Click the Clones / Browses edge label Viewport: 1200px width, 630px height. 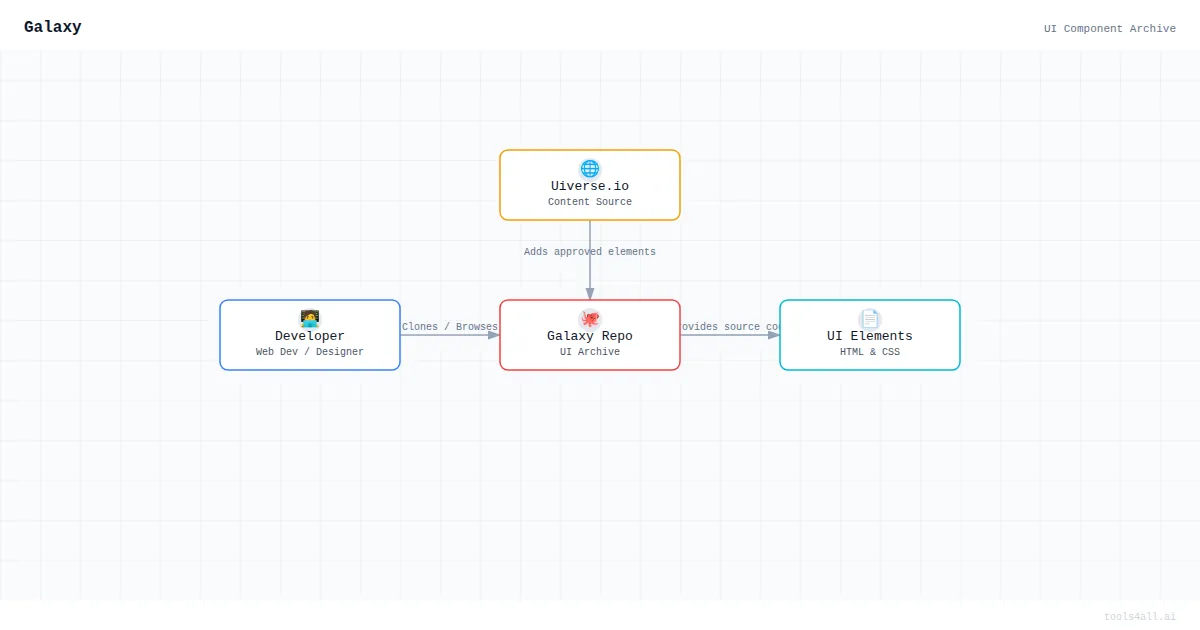click(450, 327)
